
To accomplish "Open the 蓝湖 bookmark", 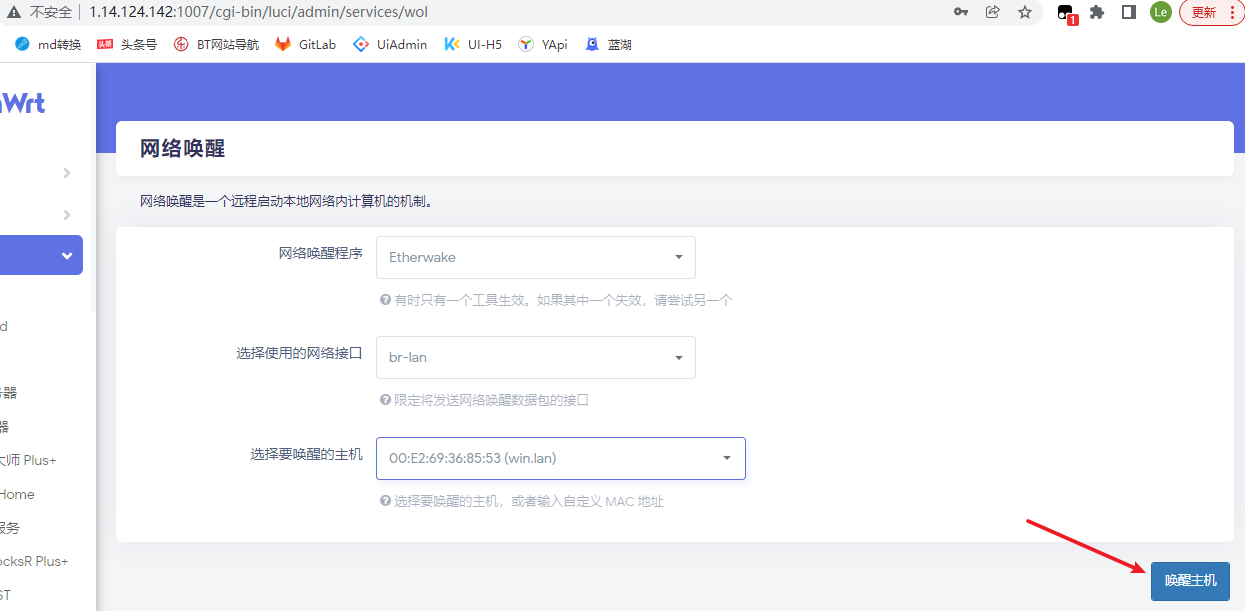I will (x=608, y=44).
